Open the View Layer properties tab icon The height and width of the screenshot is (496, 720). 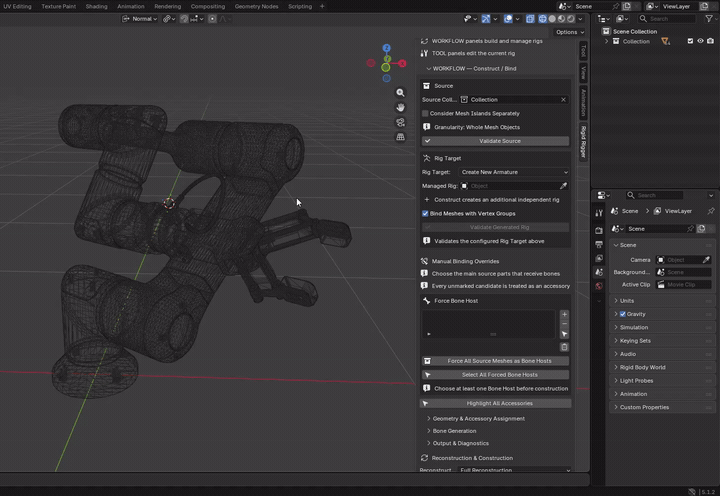tap(599, 258)
